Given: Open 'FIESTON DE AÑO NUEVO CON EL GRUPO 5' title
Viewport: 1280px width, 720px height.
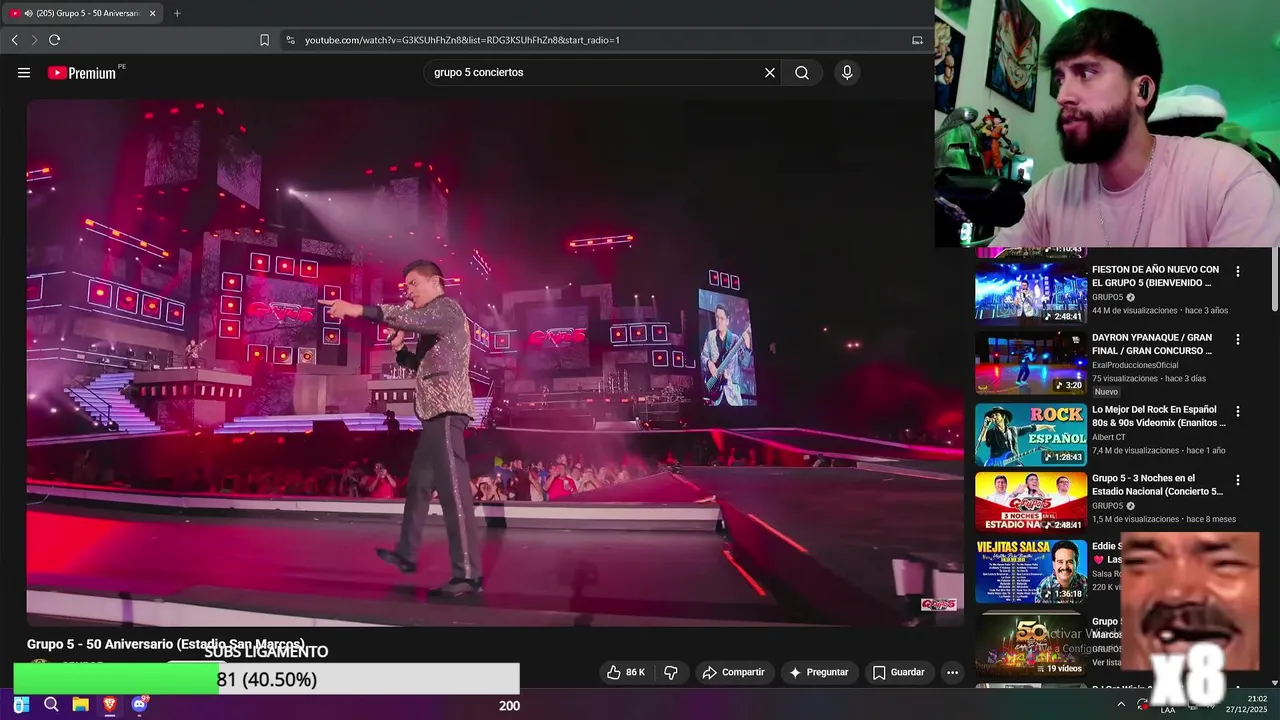Looking at the screenshot, I should [x=1155, y=276].
